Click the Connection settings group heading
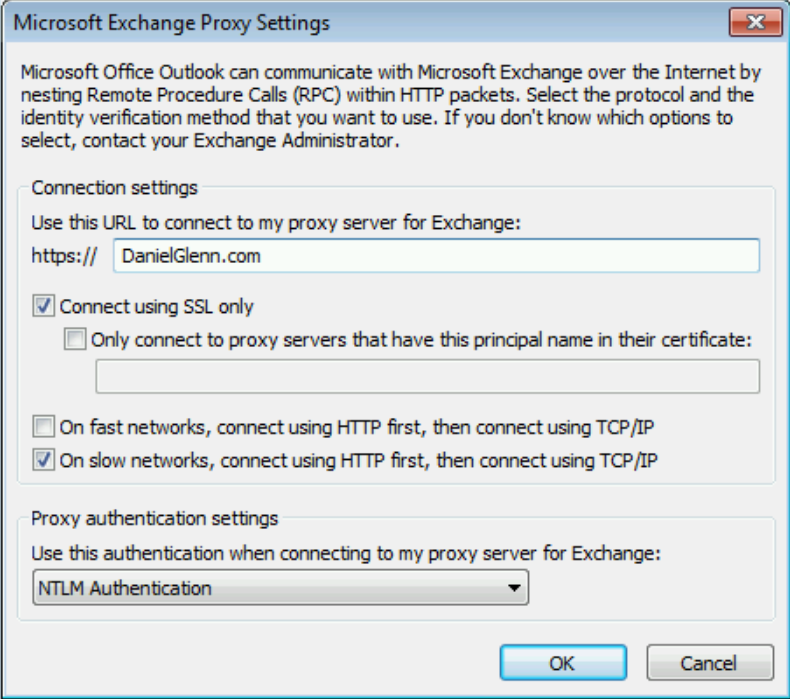 pyautogui.click(x=115, y=187)
